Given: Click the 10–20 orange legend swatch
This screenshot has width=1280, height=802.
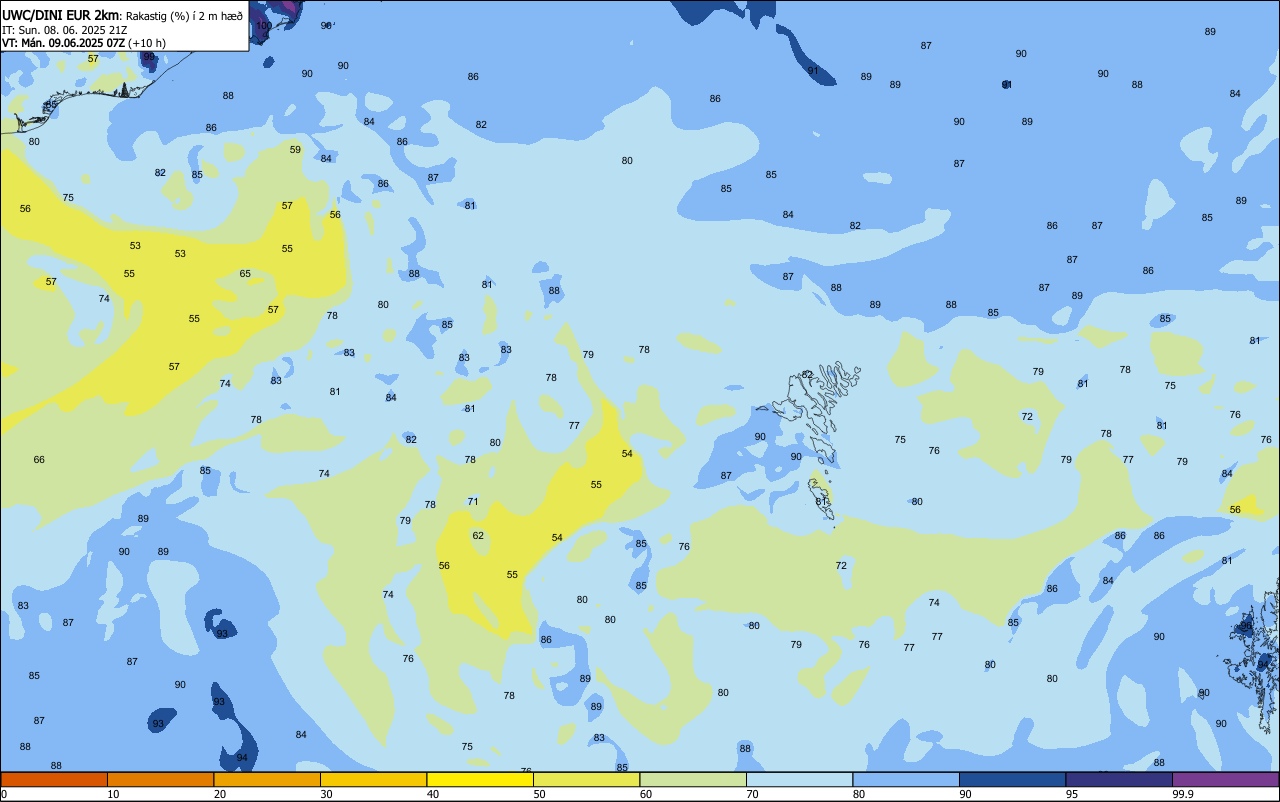Looking at the screenshot, I should tap(160, 779).
